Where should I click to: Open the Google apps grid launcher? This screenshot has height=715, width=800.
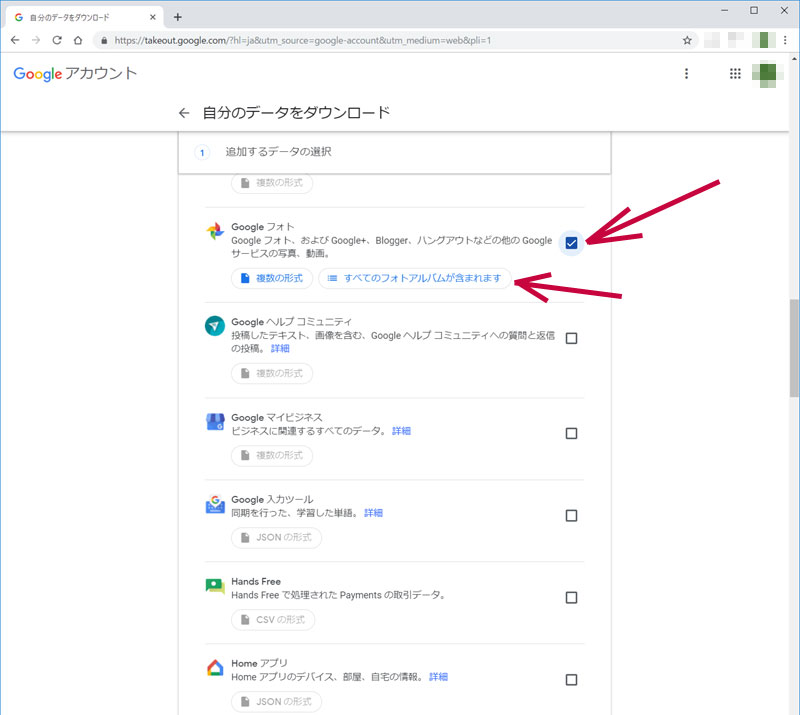[735, 74]
